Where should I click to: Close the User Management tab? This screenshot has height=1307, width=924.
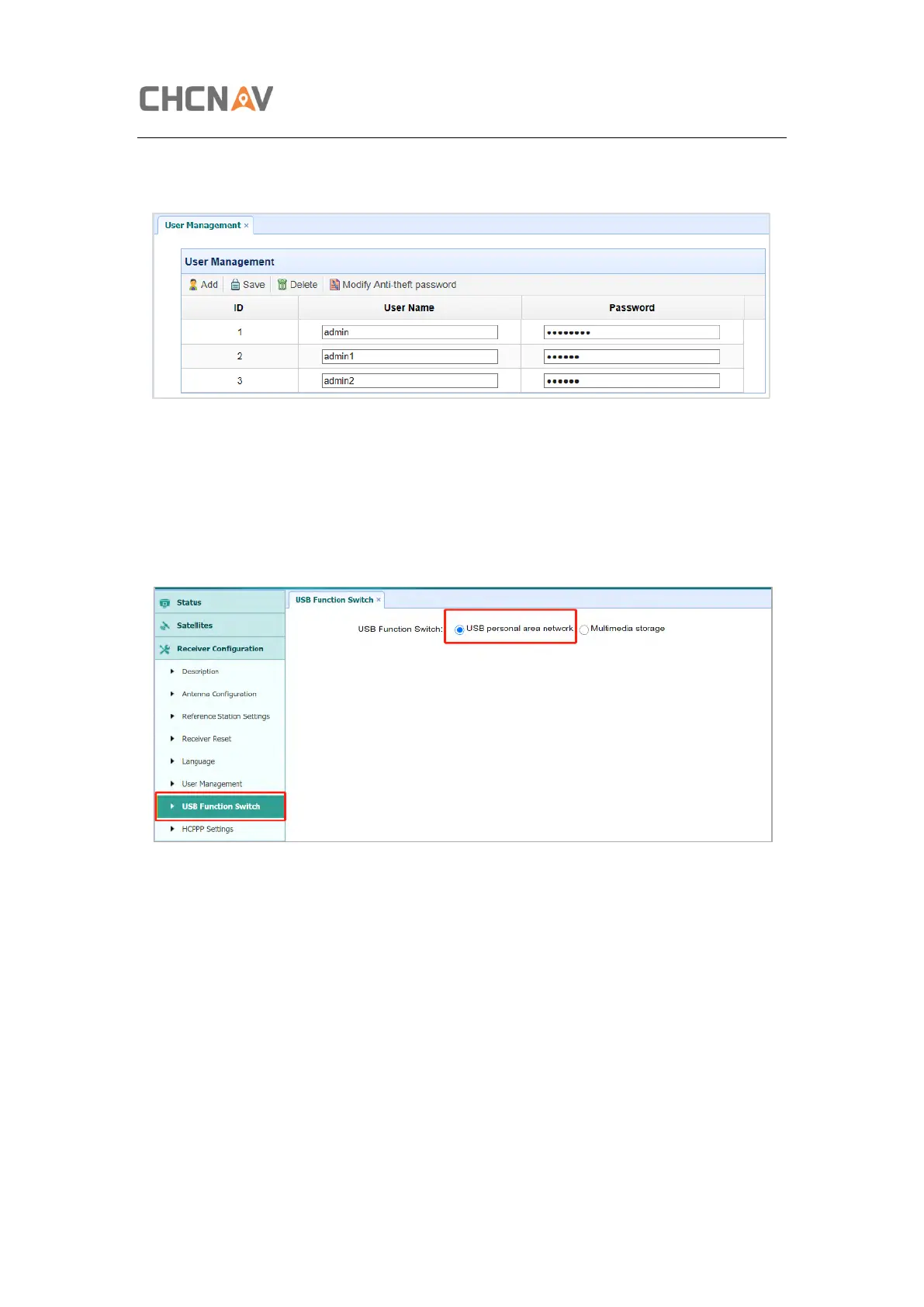pyautogui.click(x=247, y=226)
